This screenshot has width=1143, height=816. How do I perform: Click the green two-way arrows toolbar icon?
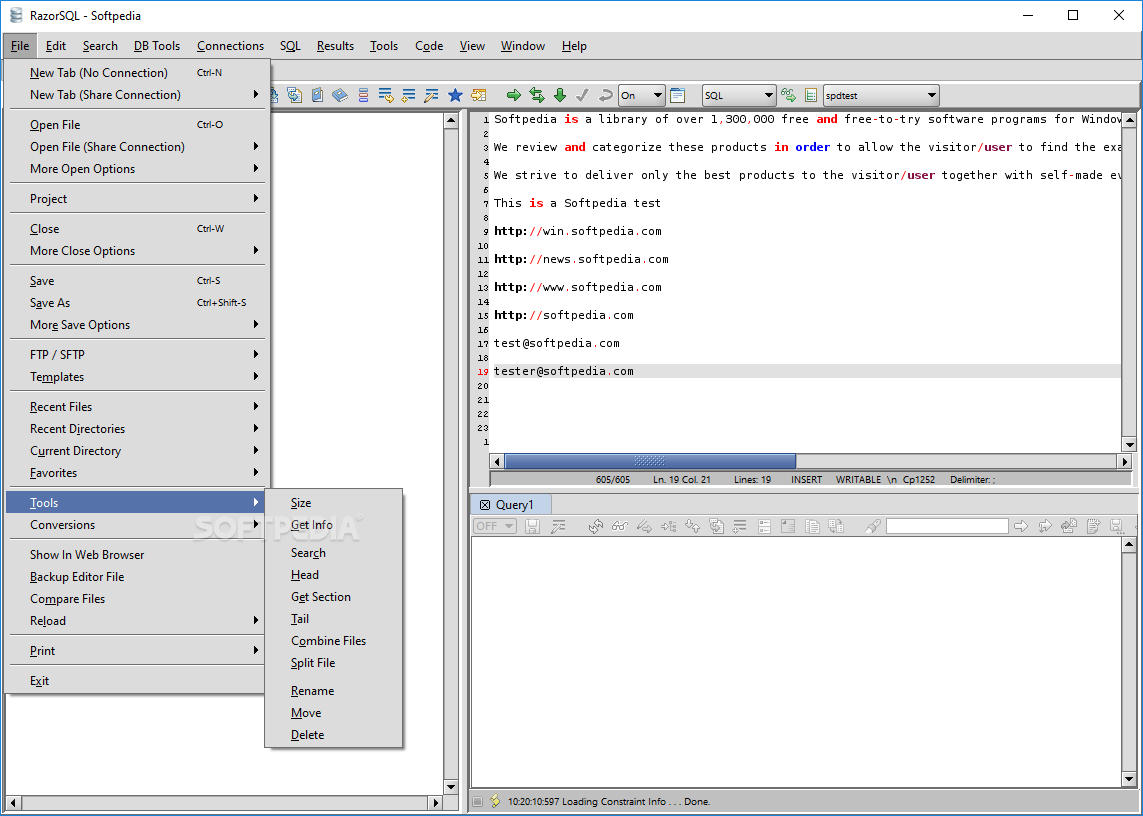pos(537,96)
